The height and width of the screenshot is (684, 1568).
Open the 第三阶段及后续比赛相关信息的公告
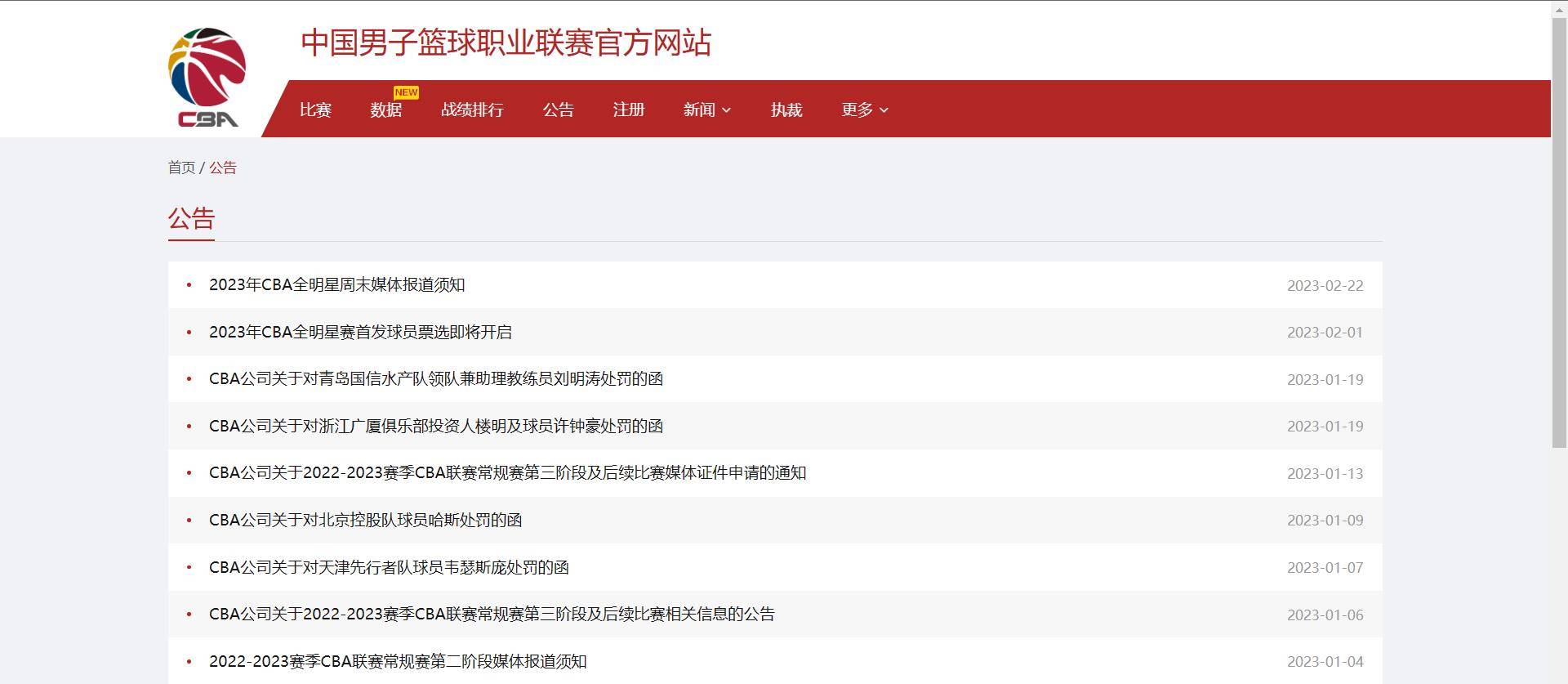(492, 614)
